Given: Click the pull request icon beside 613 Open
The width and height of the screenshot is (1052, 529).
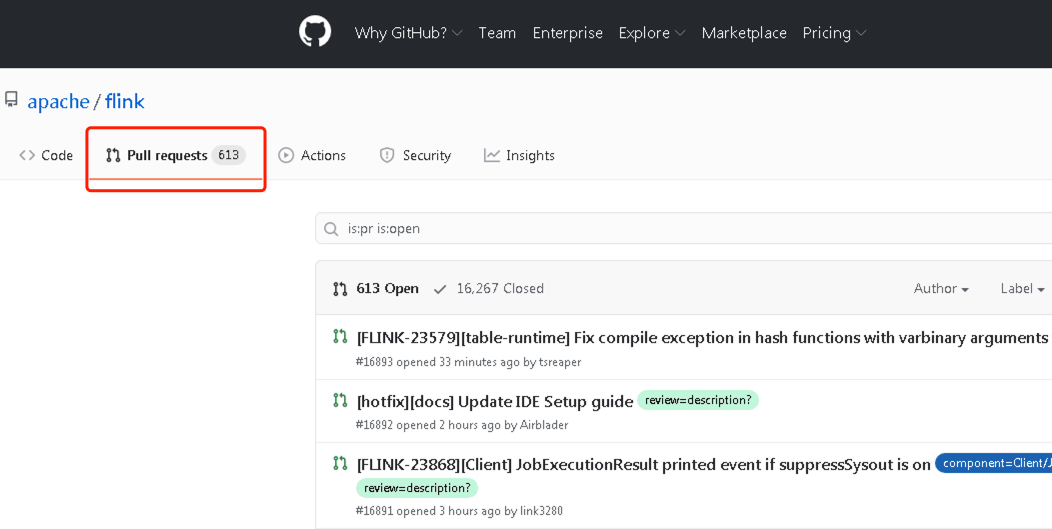Looking at the screenshot, I should [x=340, y=289].
